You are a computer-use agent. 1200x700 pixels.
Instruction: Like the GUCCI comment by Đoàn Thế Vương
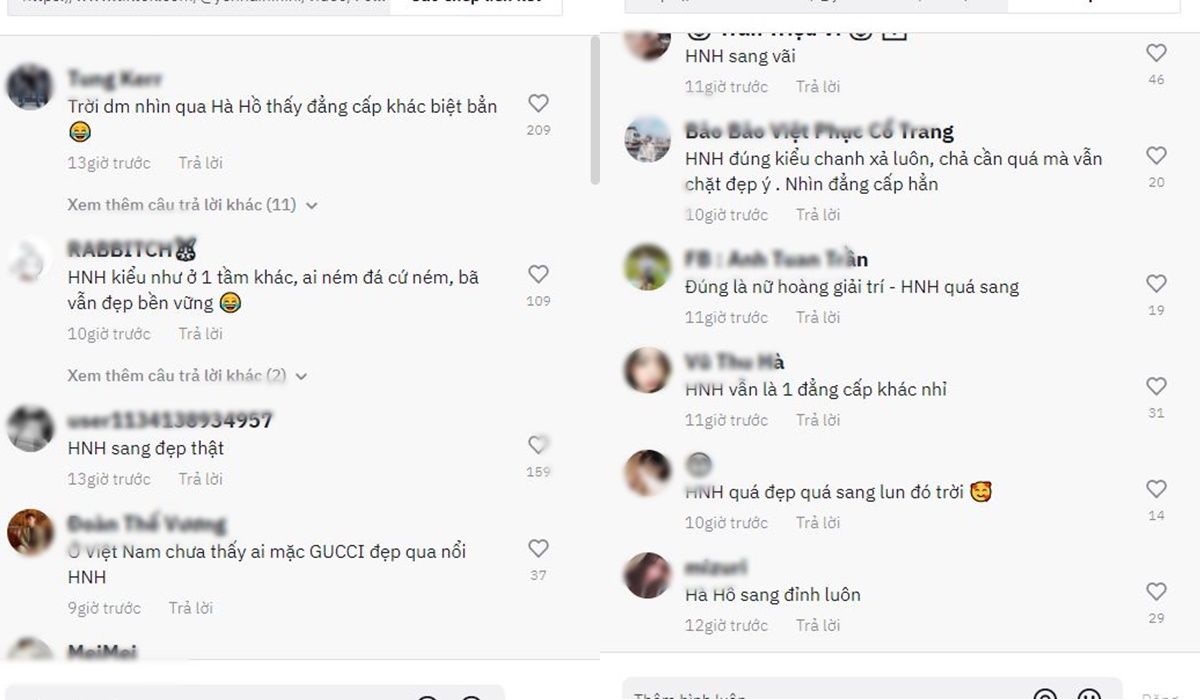(538, 548)
